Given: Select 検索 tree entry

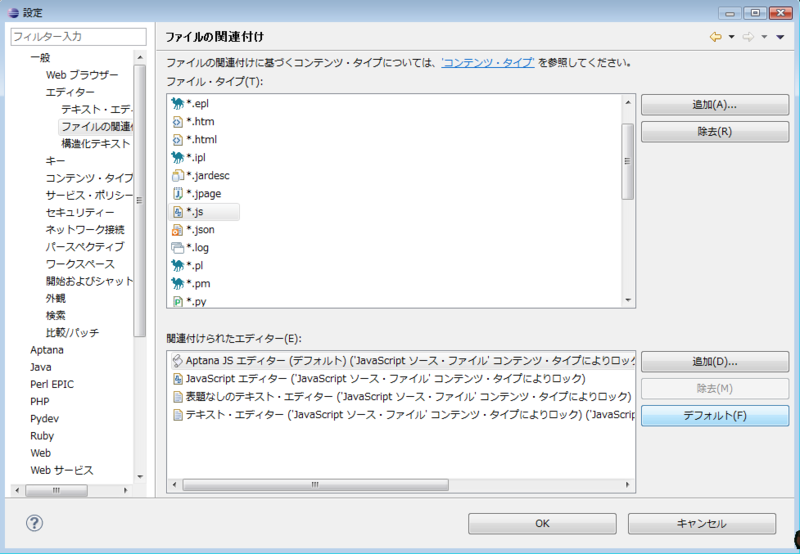Looking at the screenshot, I should click(56, 315).
